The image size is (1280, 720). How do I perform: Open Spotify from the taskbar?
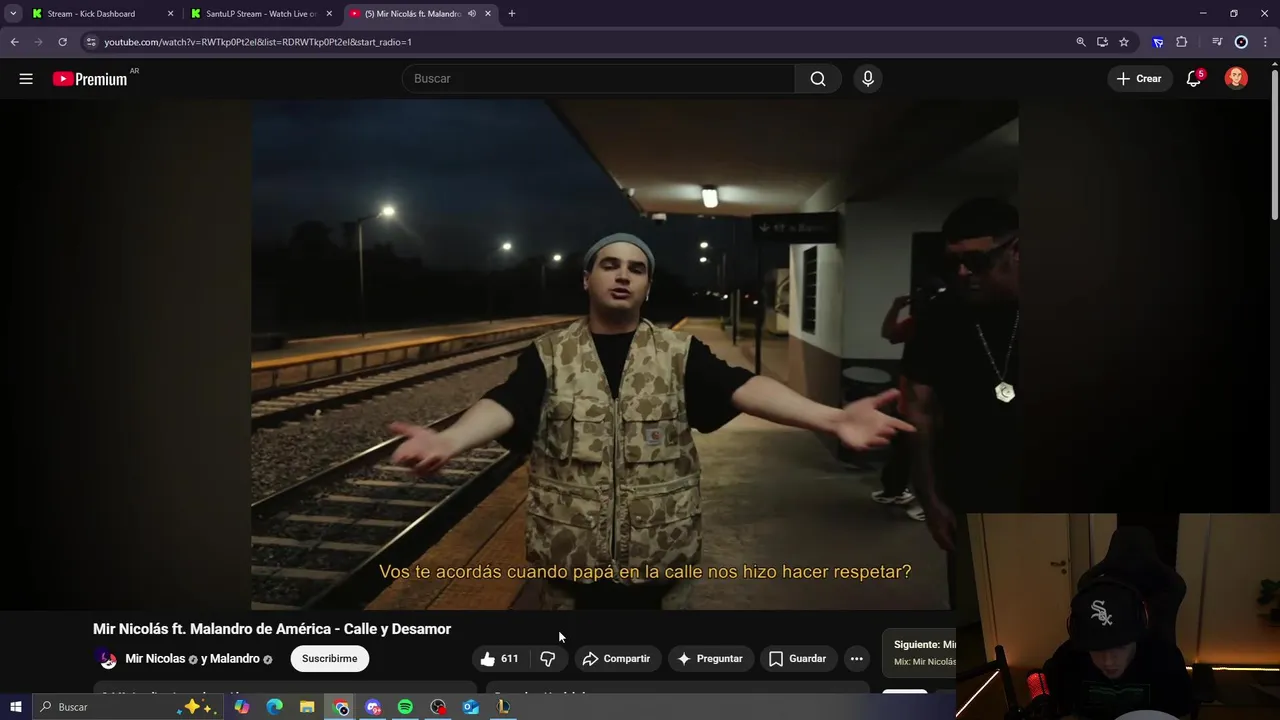coord(405,707)
